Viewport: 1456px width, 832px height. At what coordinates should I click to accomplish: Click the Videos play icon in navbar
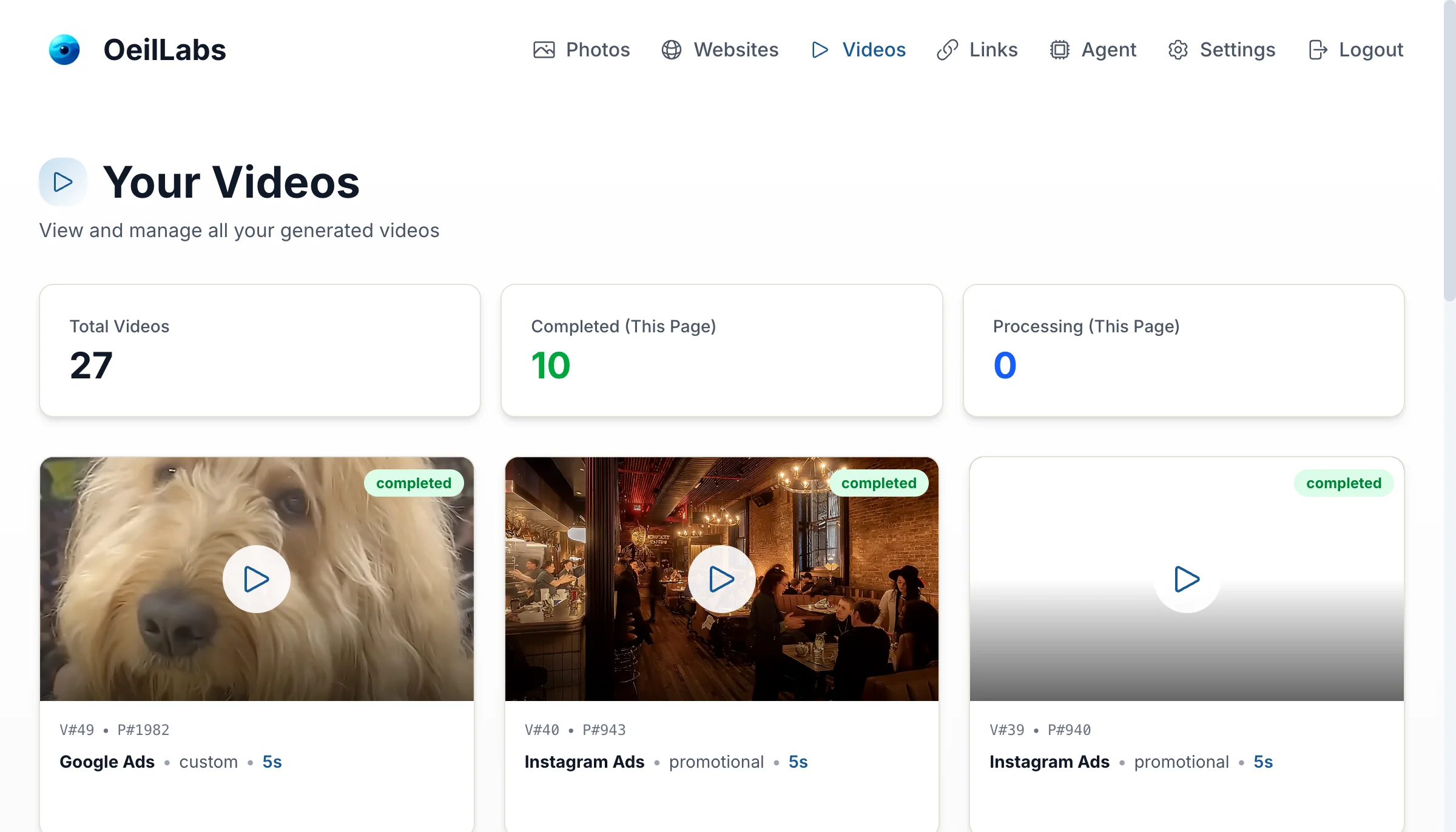pyautogui.click(x=819, y=50)
